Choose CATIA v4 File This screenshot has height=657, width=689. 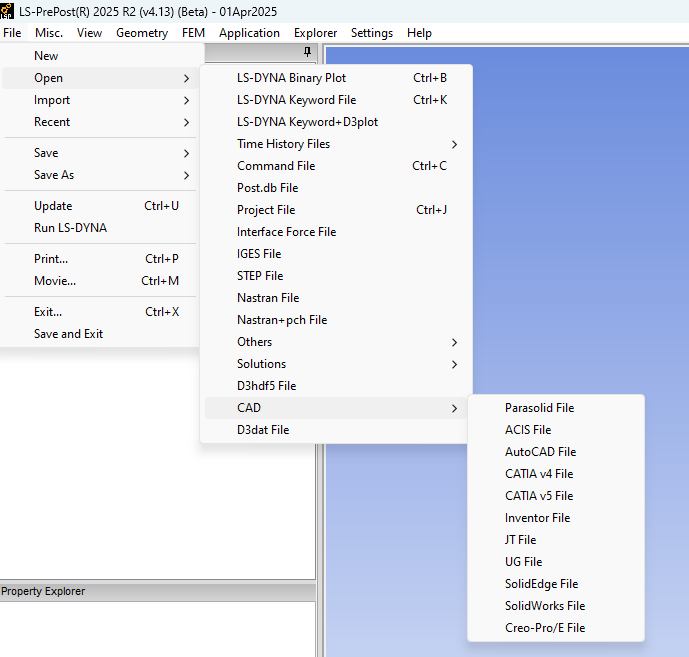click(556, 474)
